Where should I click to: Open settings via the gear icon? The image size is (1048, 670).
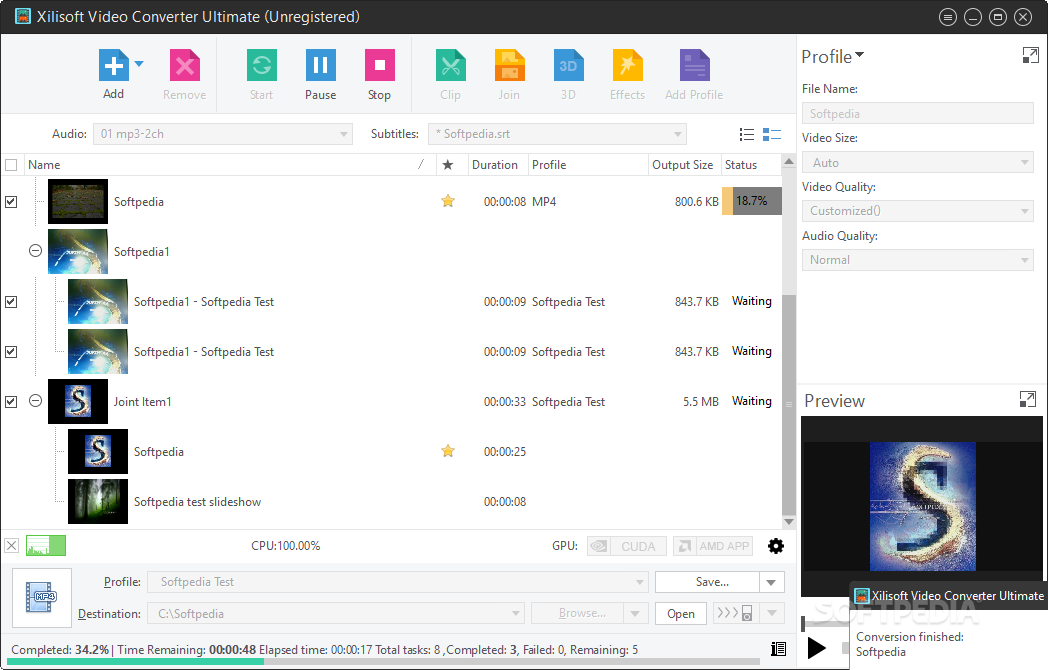(775, 546)
